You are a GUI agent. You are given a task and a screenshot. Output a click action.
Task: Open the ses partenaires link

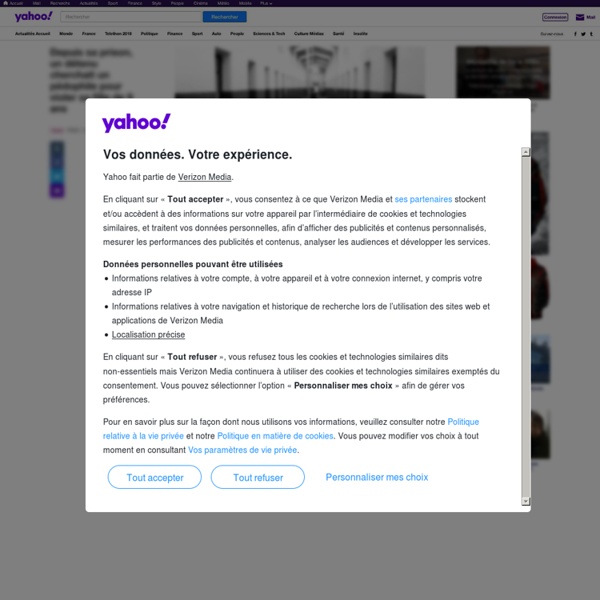point(423,199)
